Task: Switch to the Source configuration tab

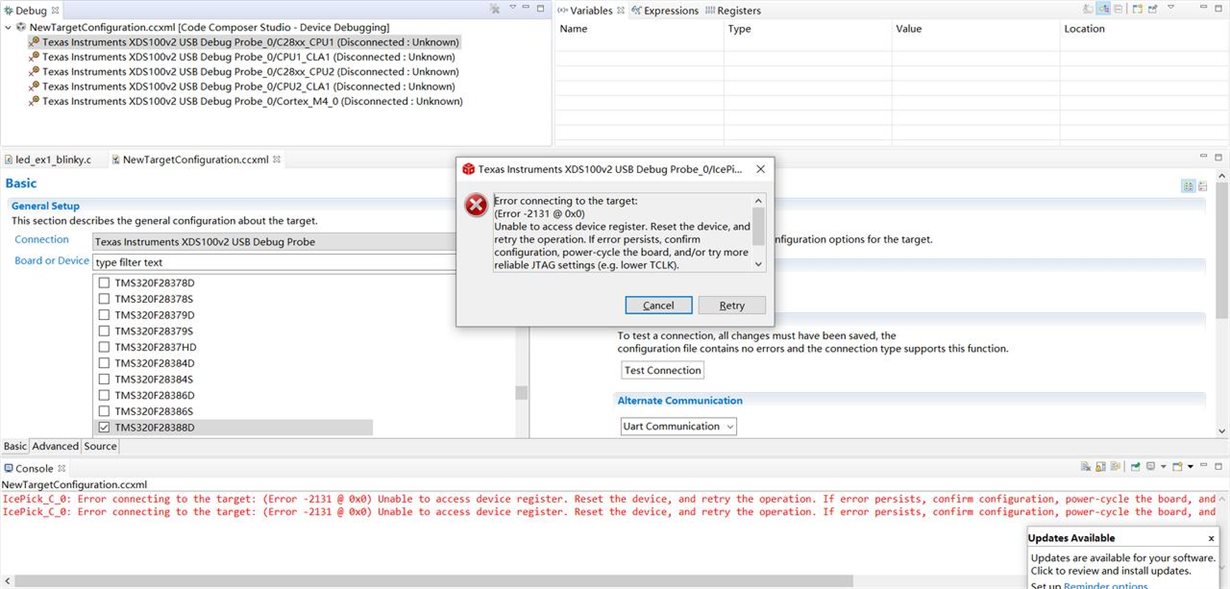Action: [100, 446]
